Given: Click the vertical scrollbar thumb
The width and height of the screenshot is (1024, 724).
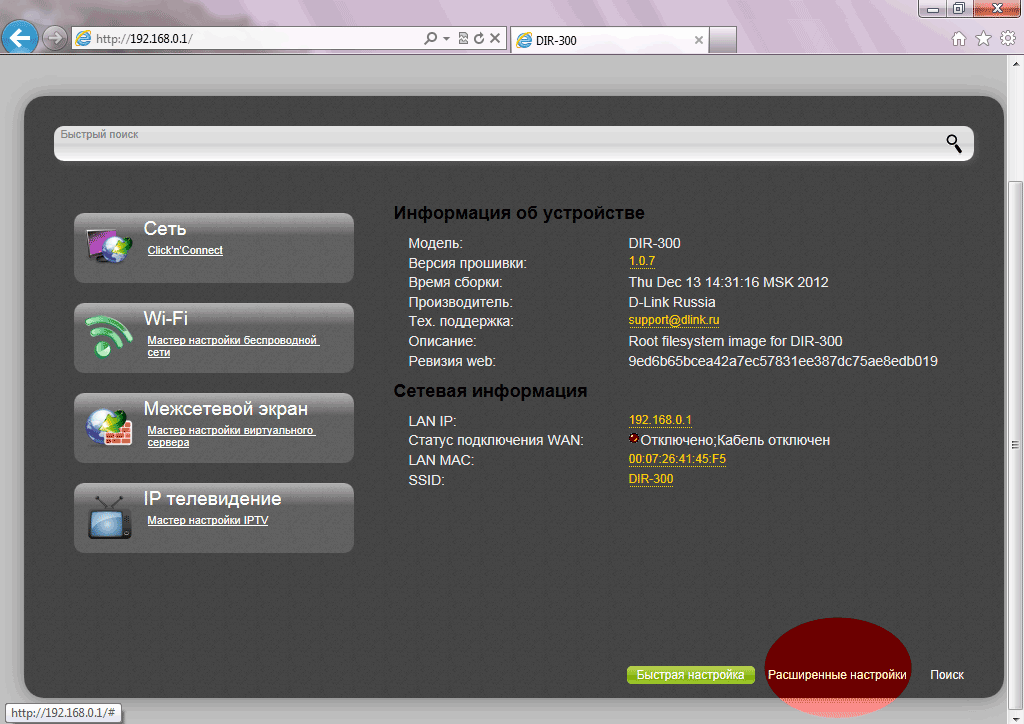Looking at the screenshot, I should pyautogui.click(x=1016, y=444).
